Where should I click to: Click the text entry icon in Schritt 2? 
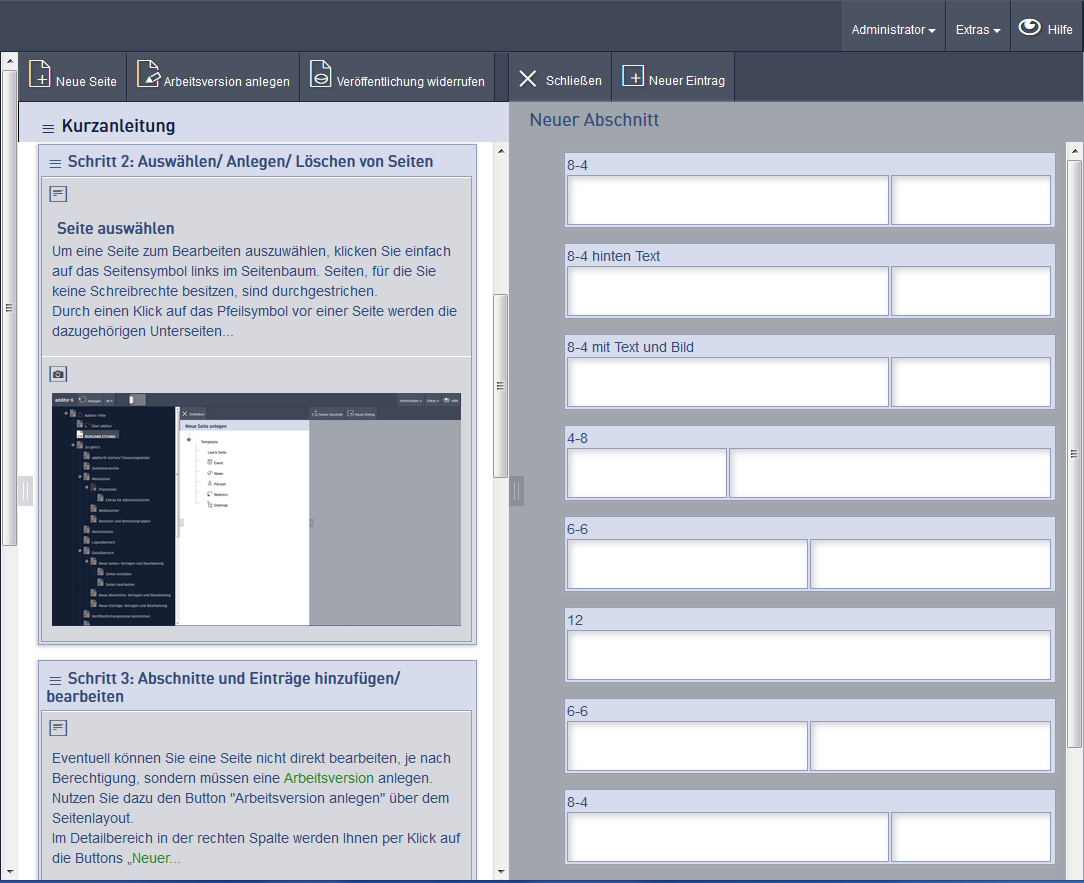[59, 193]
